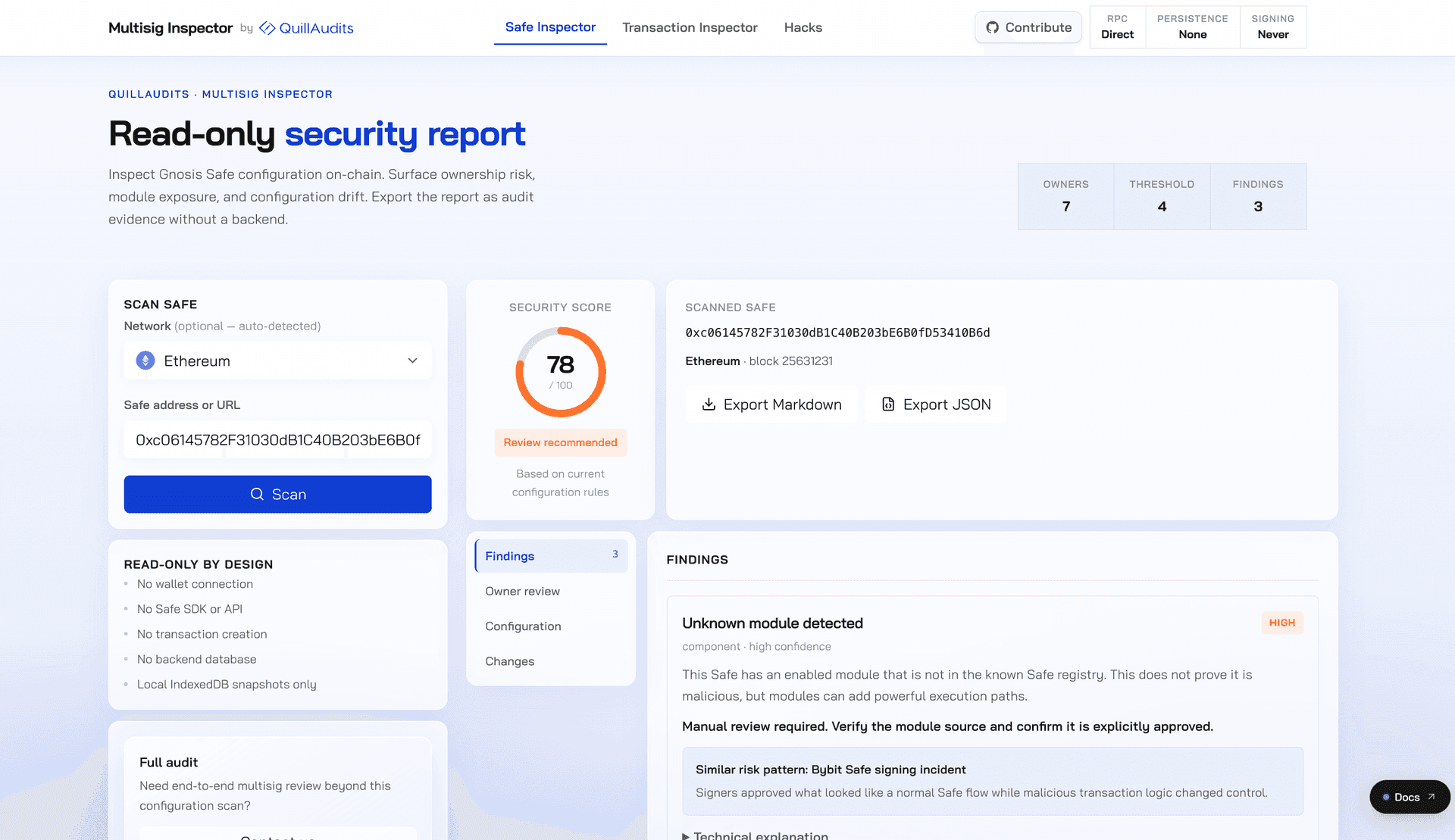The image size is (1455, 840).
Task: Click the download icon for Export Markdown
Action: (x=709, y=404)
